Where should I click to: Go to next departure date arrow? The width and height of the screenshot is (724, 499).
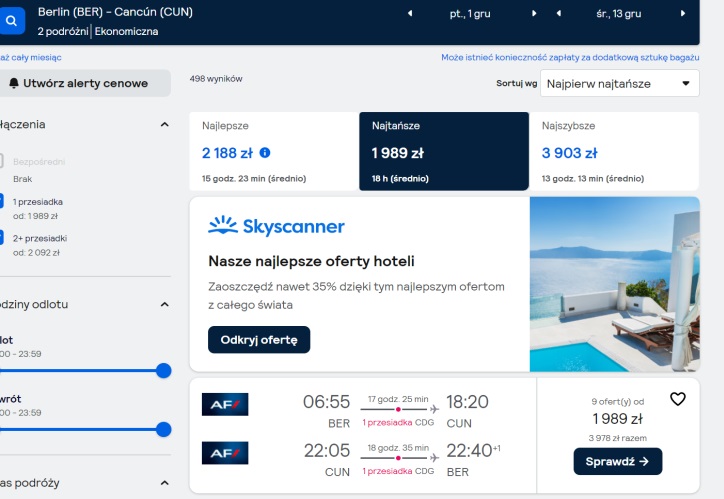click(534, 13)
